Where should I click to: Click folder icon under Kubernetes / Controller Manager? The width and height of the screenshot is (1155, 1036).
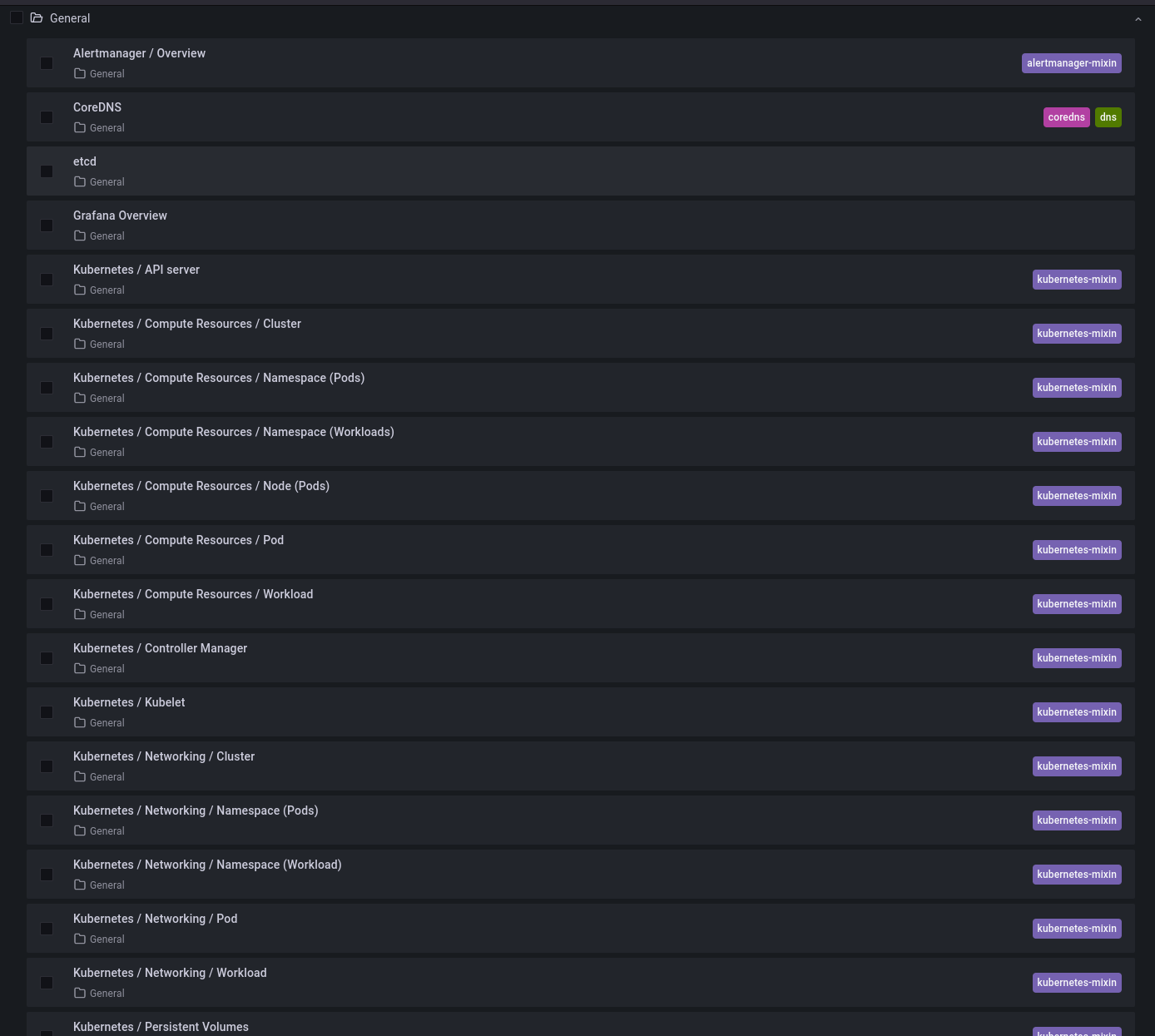[x=80, y=668]
